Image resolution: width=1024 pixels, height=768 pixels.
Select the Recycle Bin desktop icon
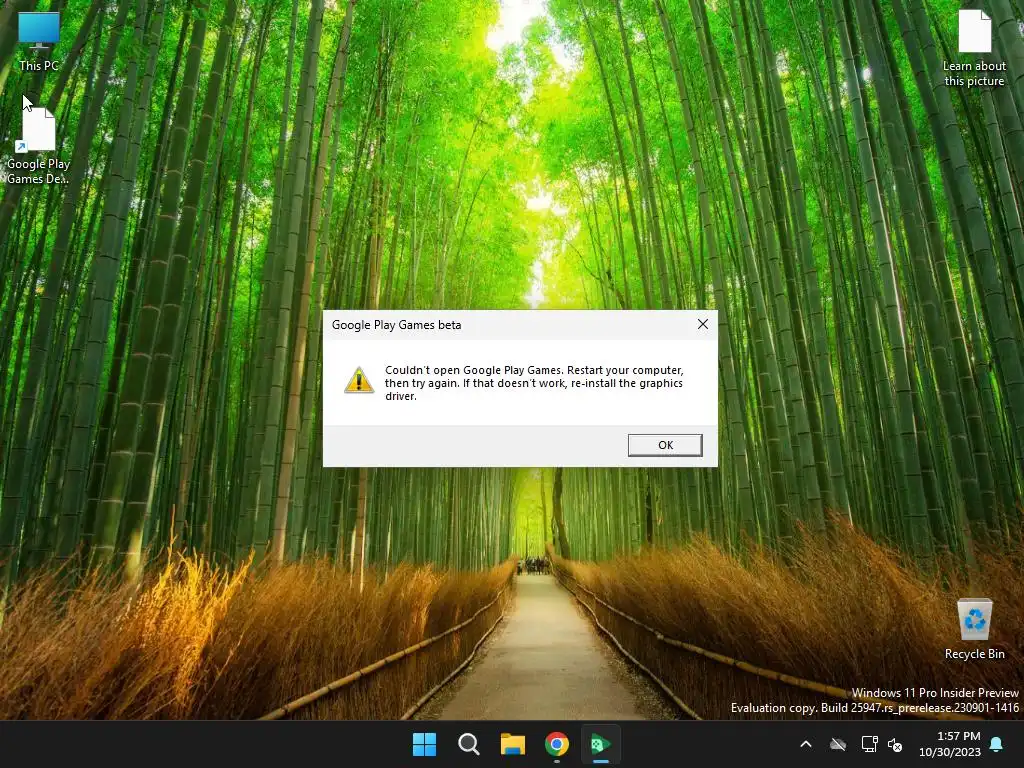[974, 629]
